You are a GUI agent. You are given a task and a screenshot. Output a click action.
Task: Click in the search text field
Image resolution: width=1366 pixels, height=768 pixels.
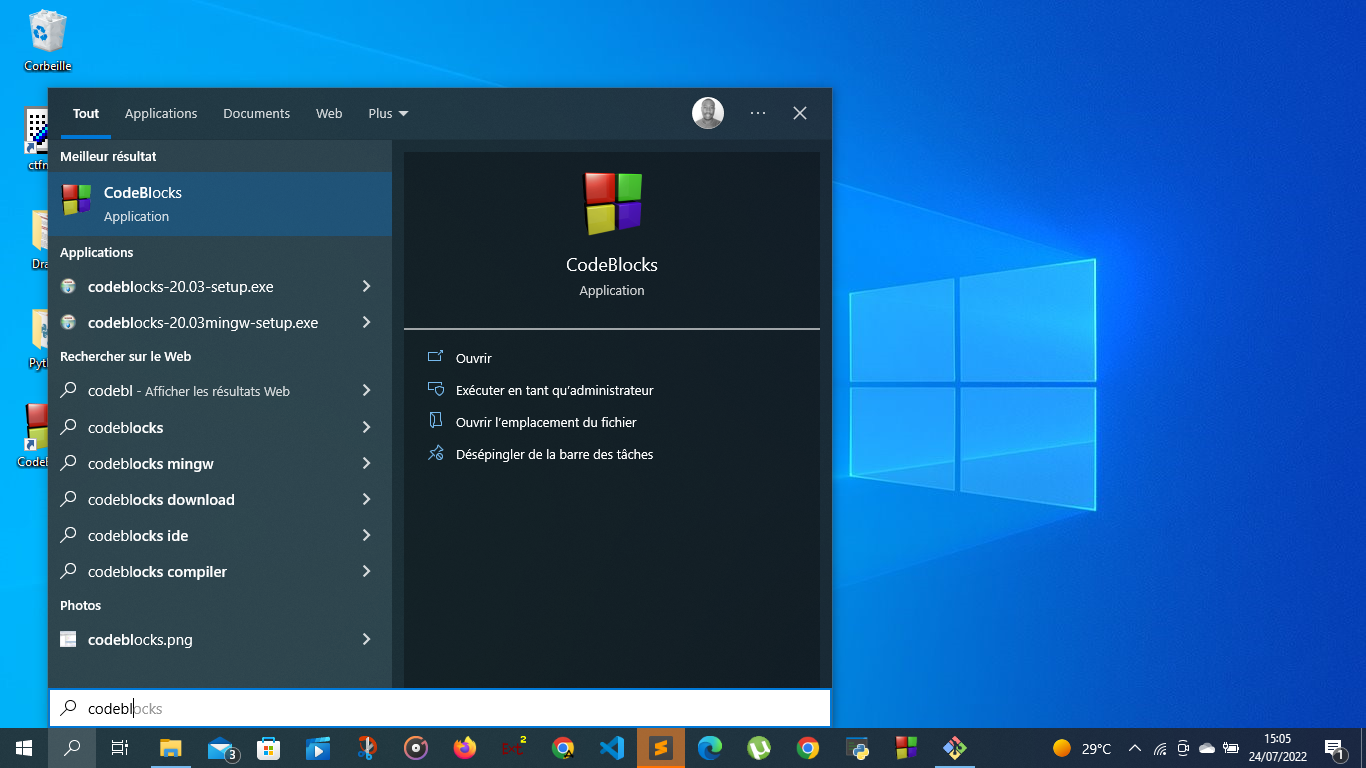[x=440, y=708]
